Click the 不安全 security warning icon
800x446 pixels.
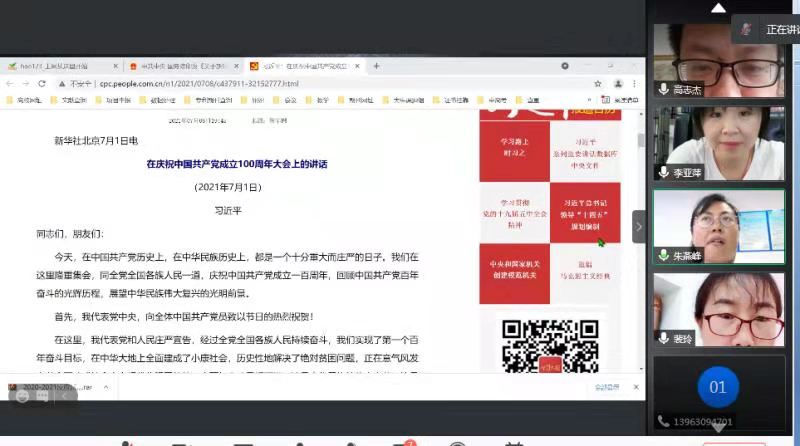point(62,84)
